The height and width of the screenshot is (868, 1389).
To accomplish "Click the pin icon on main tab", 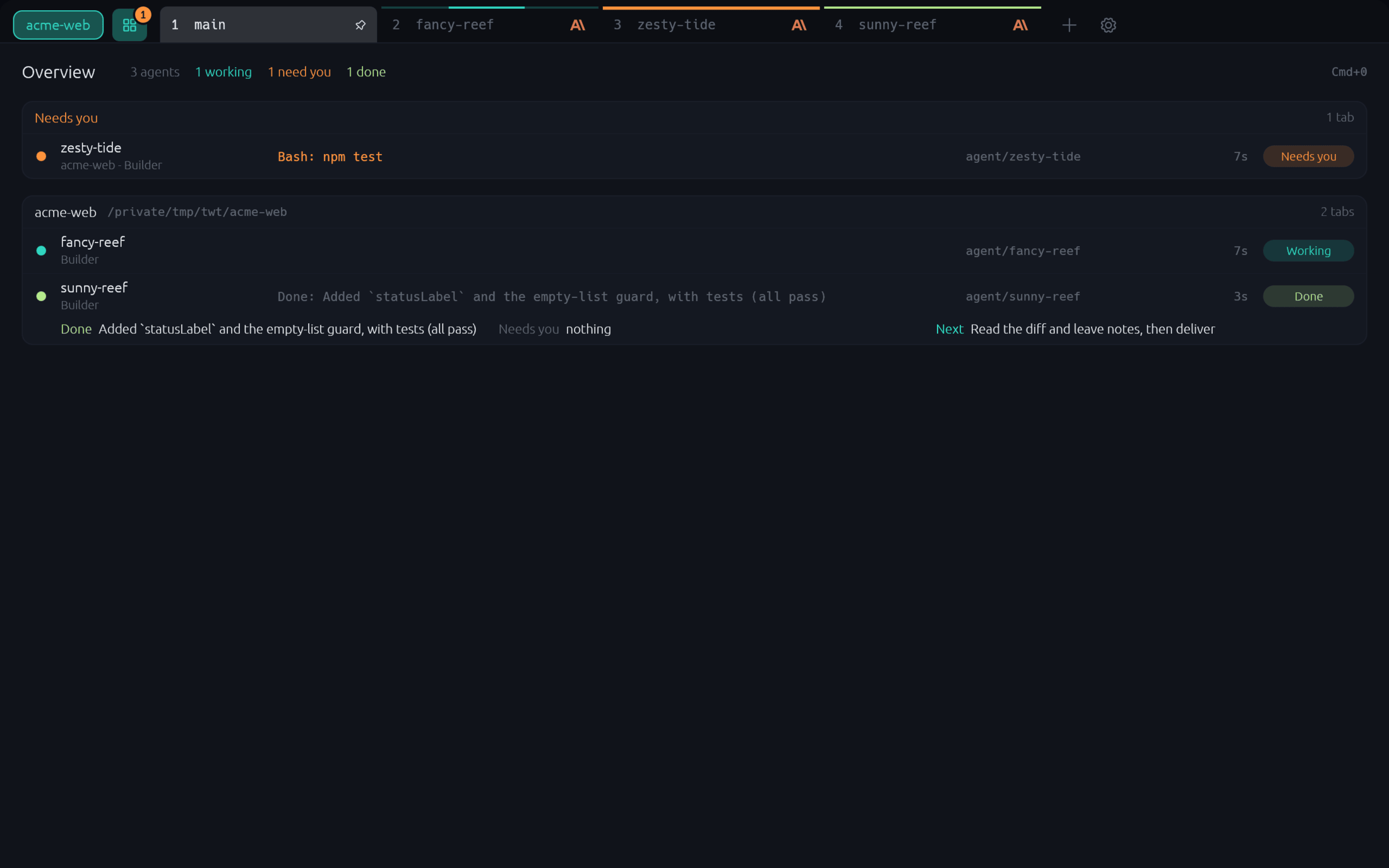I will [x=360, y=25].
